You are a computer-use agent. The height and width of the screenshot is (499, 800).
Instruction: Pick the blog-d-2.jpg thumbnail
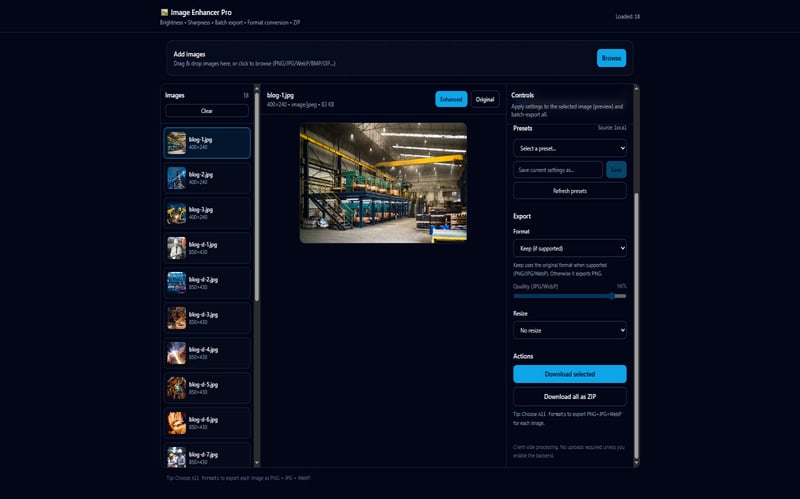click(177, 283)
